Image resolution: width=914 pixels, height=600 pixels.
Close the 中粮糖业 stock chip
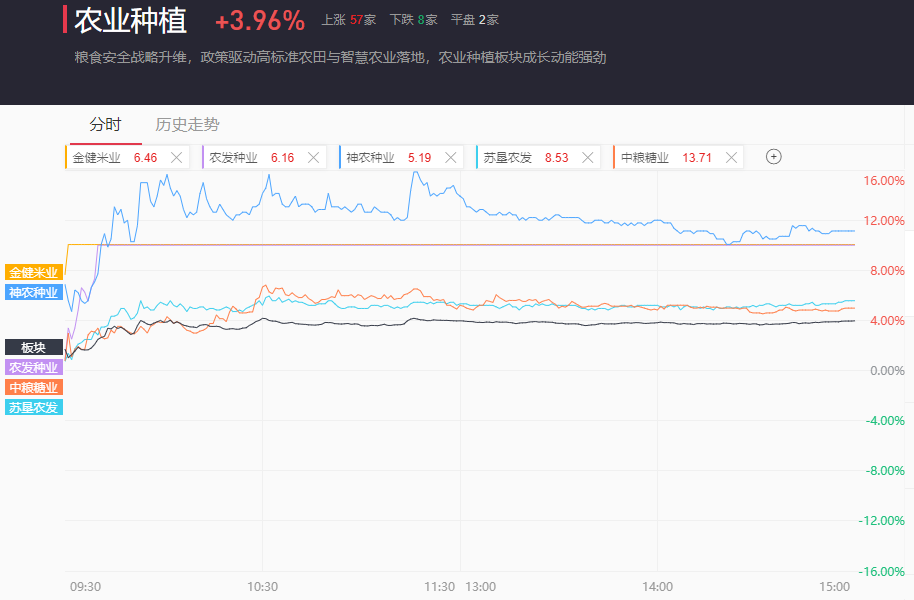(x=731, y=157)
